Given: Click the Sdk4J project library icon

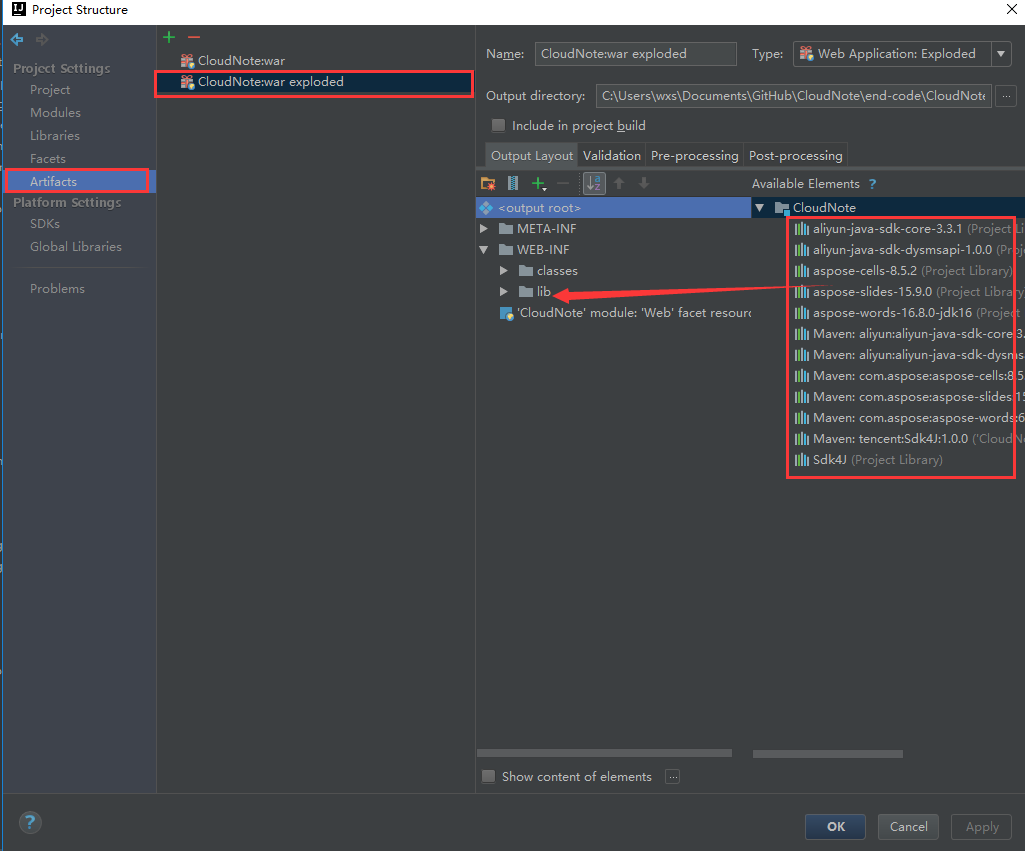Looking at the screenshot, I should [x=801, y=459].
